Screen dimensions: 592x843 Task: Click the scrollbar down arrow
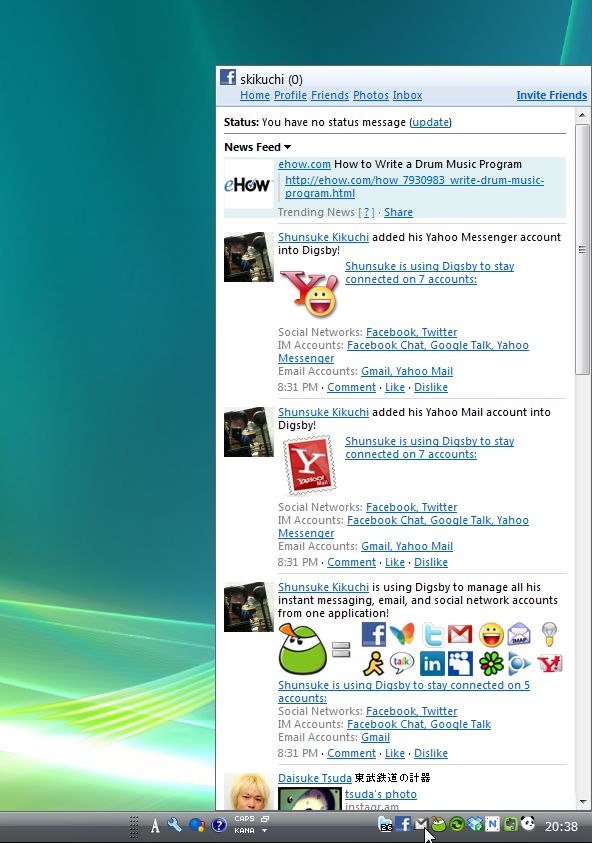click(x=582, y=803)
